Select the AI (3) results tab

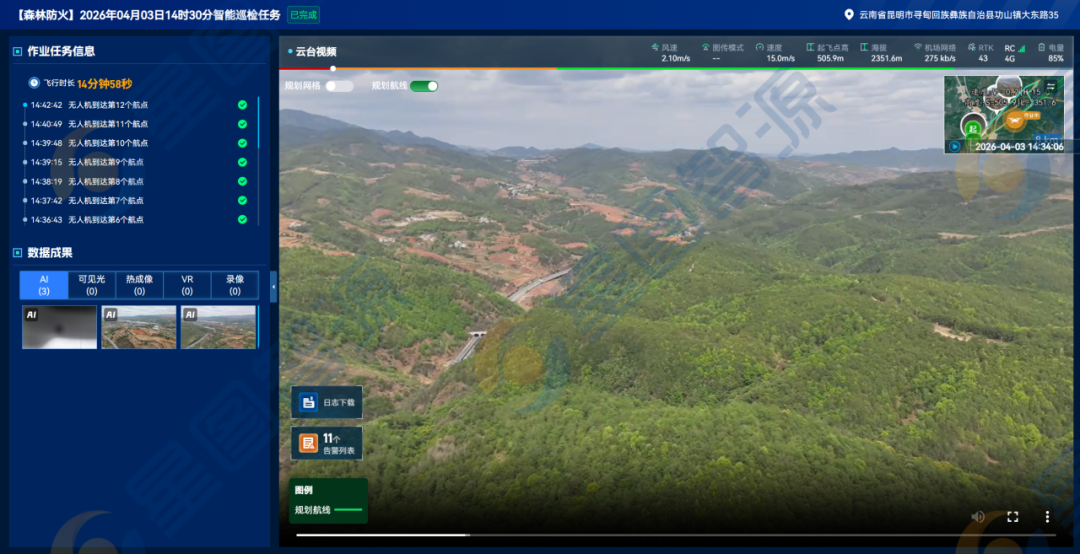43,285
